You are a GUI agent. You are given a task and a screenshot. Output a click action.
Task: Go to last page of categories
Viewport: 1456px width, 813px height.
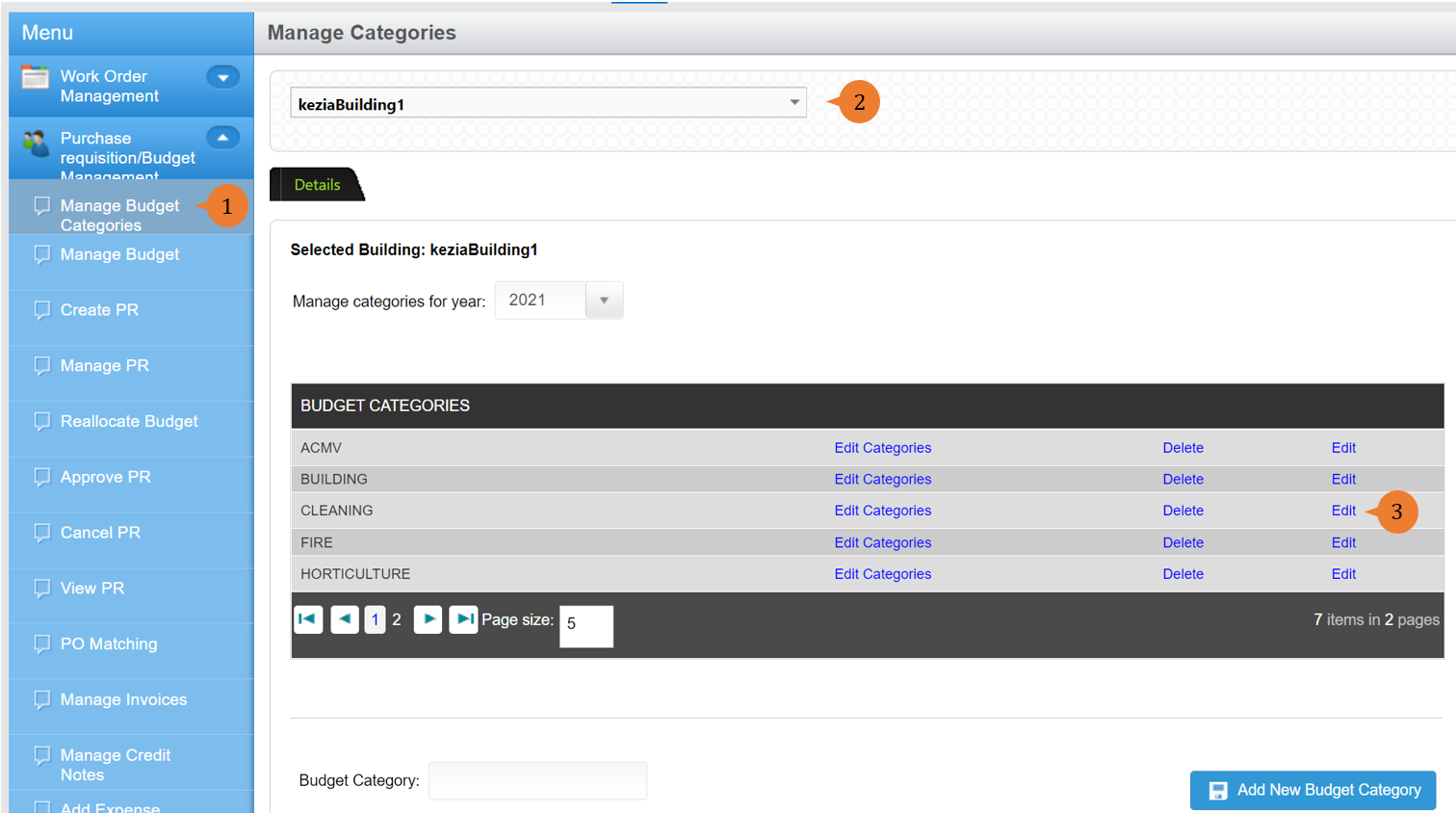coord(463,619)
